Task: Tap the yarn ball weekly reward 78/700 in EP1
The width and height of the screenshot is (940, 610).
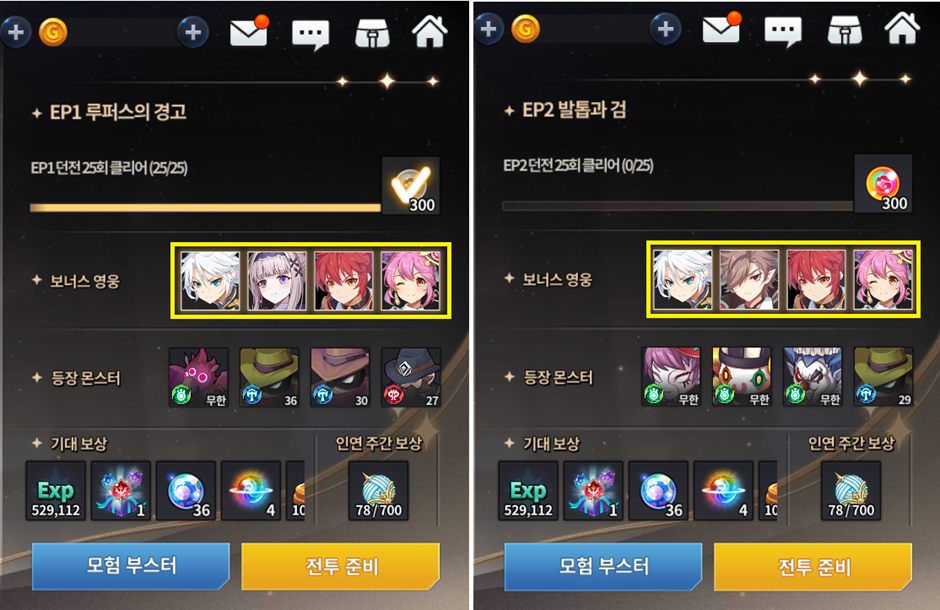Action: tap(378, 491)
